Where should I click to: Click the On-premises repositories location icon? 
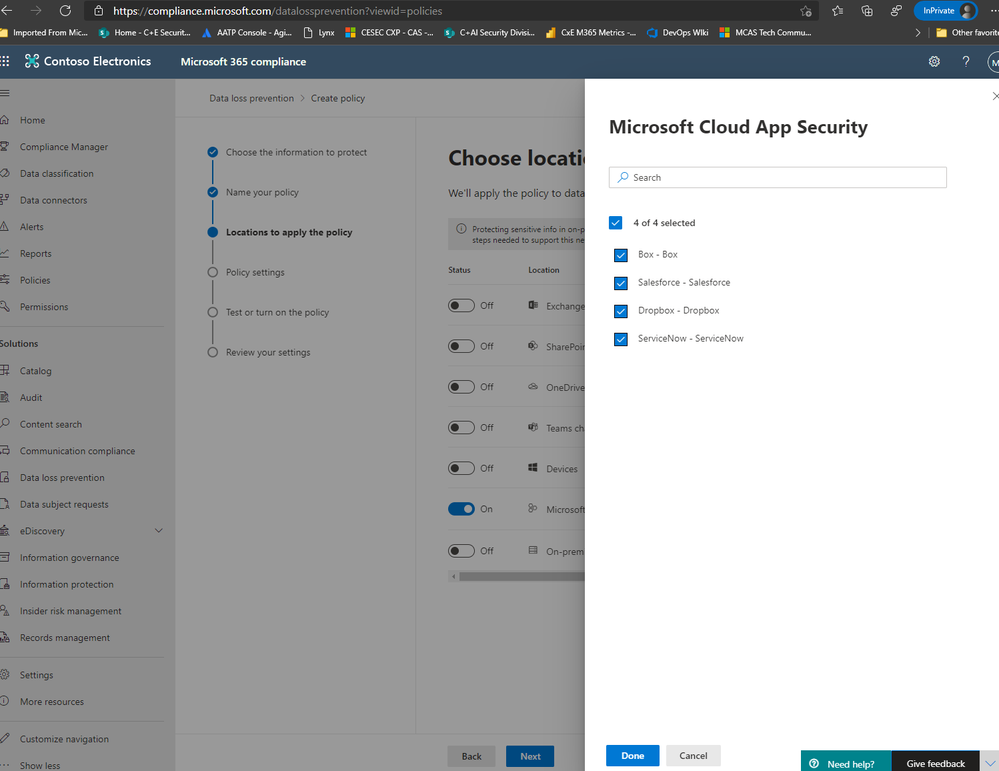(x=533, y=551)
